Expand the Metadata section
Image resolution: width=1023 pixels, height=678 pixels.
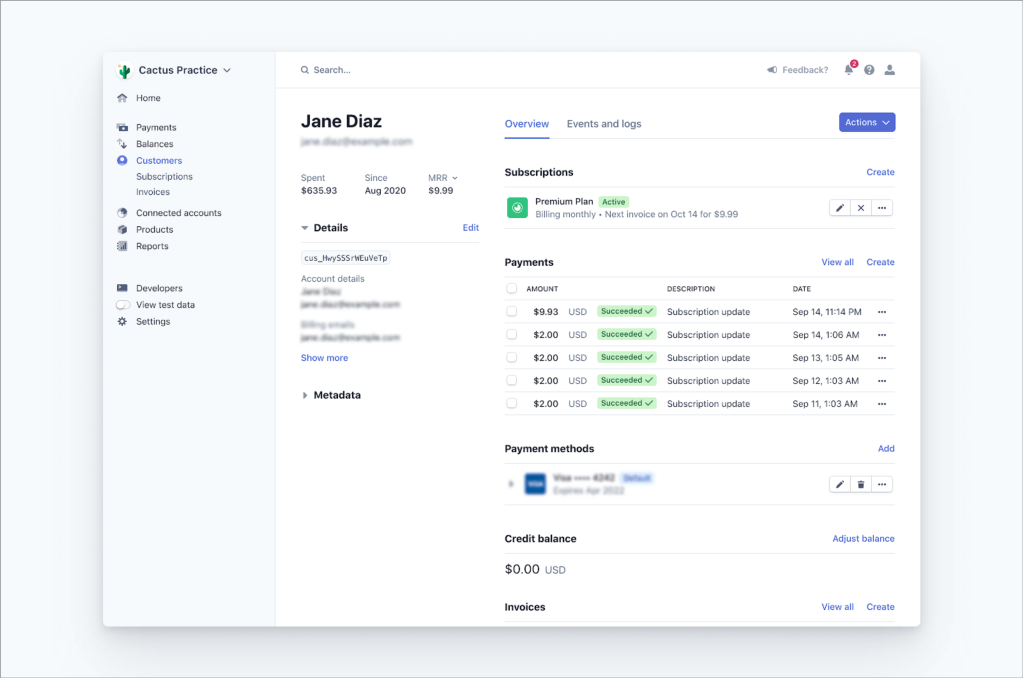(x=305, y=396)
